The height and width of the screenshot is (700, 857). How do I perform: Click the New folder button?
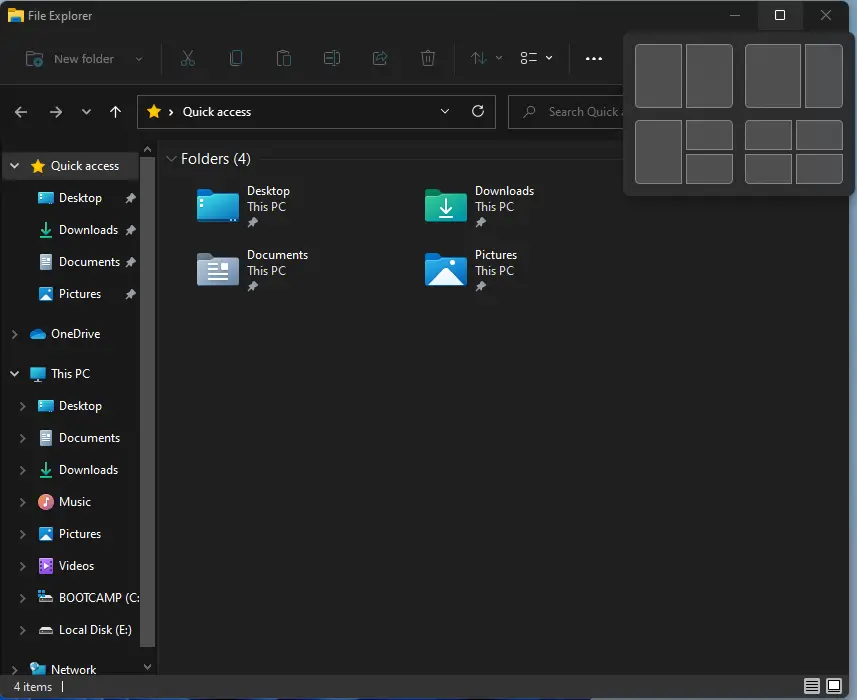70,58
